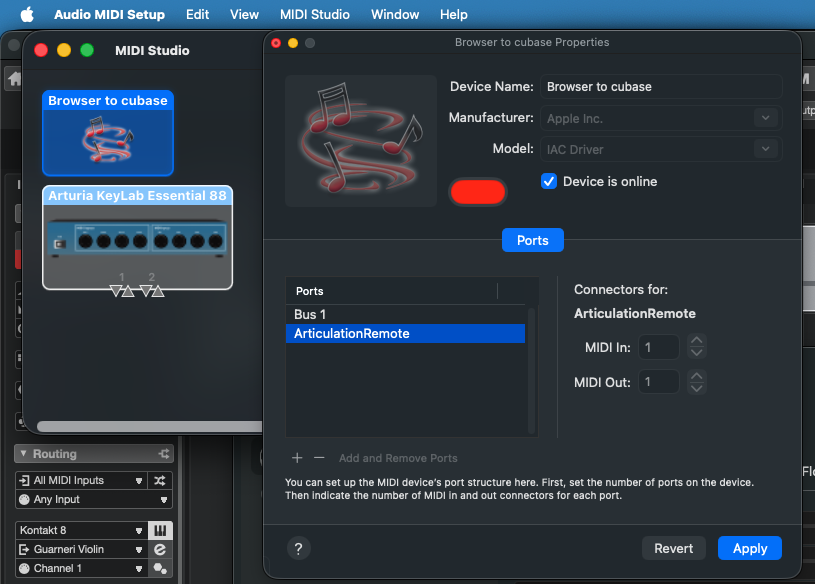Click the piano keys icon next to Kontakt 8

point(160,530)
